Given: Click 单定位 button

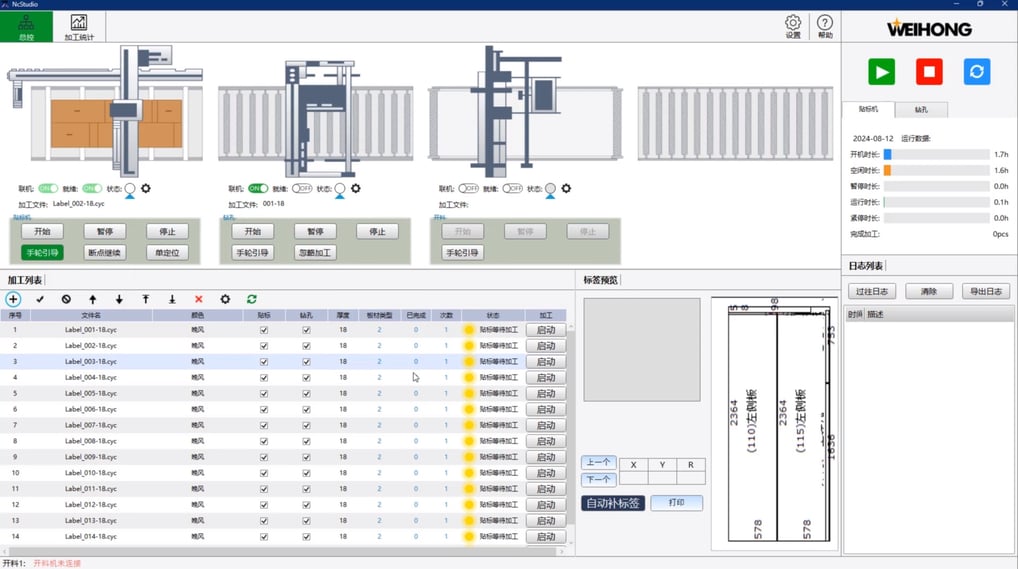Looking at the screenshot, I should coord(167,253).
